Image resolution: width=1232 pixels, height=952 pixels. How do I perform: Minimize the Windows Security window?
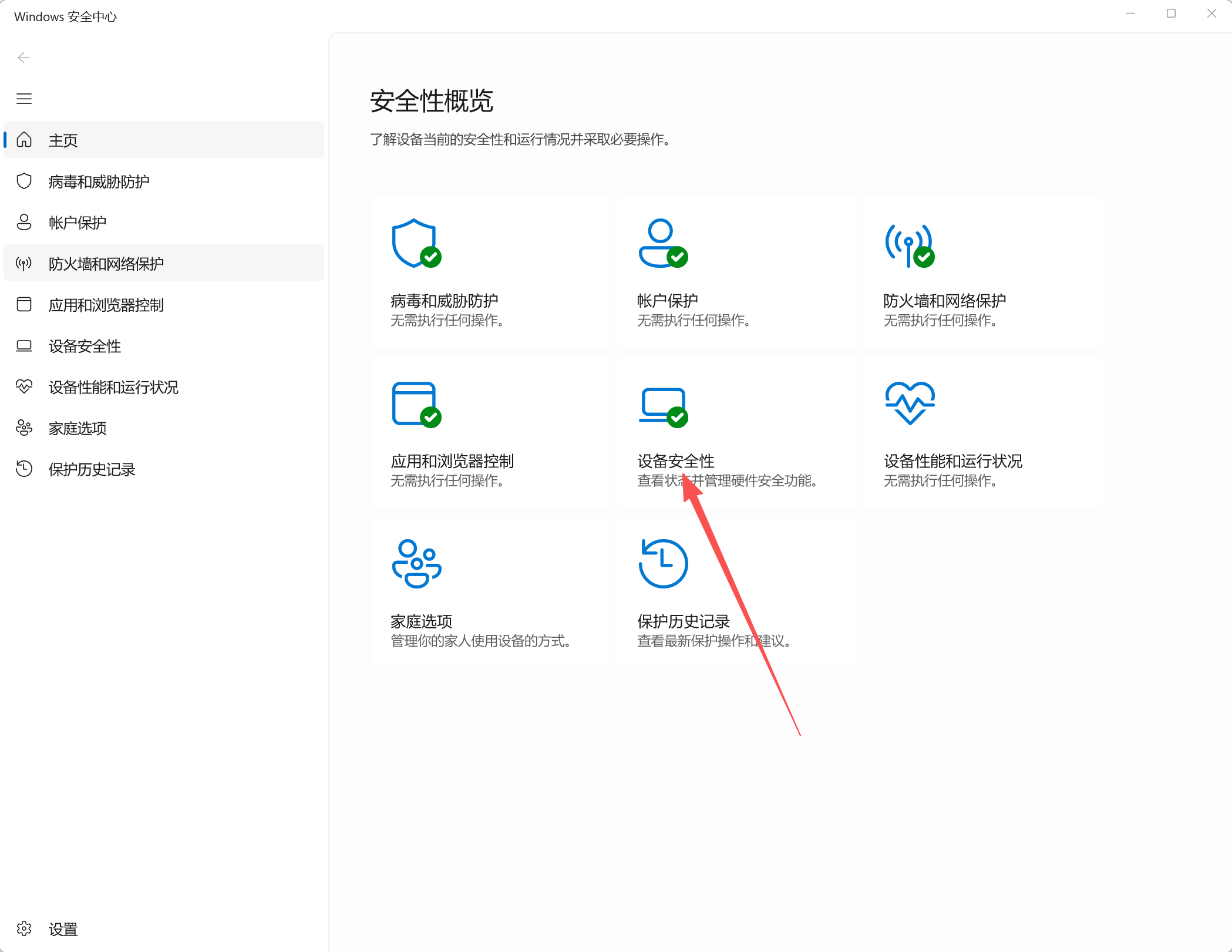pos(1130,13)
